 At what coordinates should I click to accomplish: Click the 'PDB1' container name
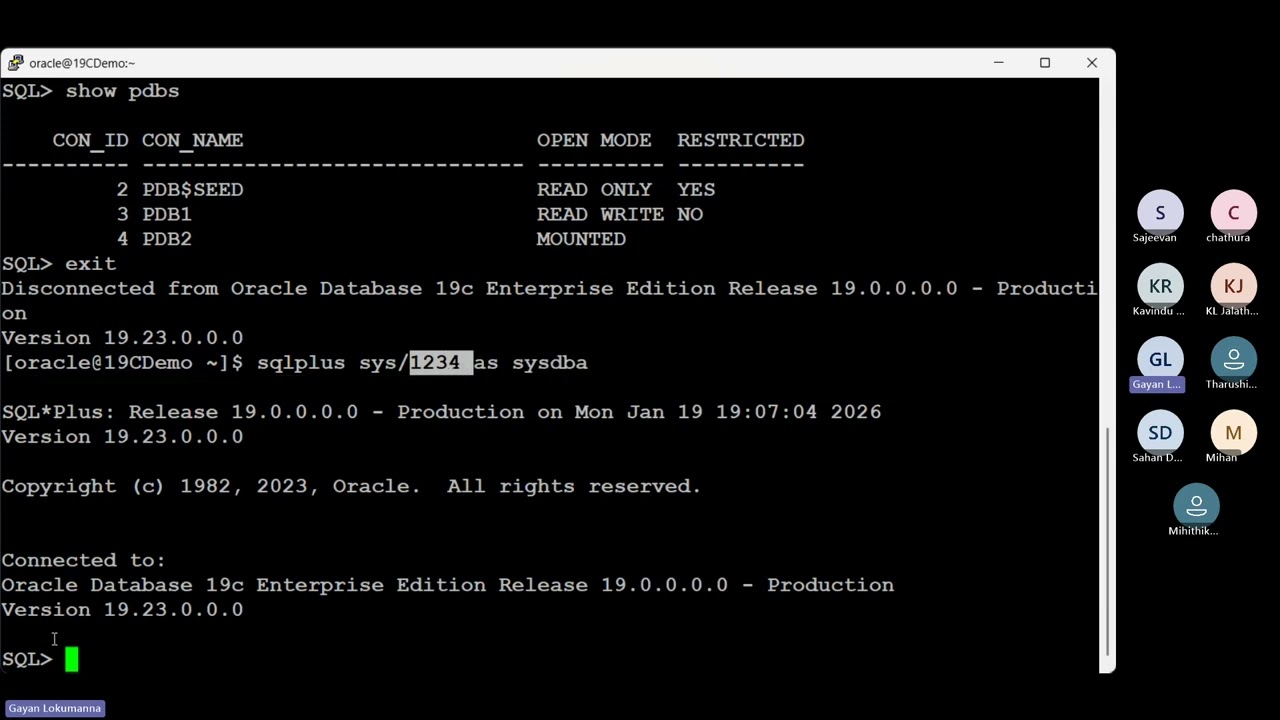[166, 214]
